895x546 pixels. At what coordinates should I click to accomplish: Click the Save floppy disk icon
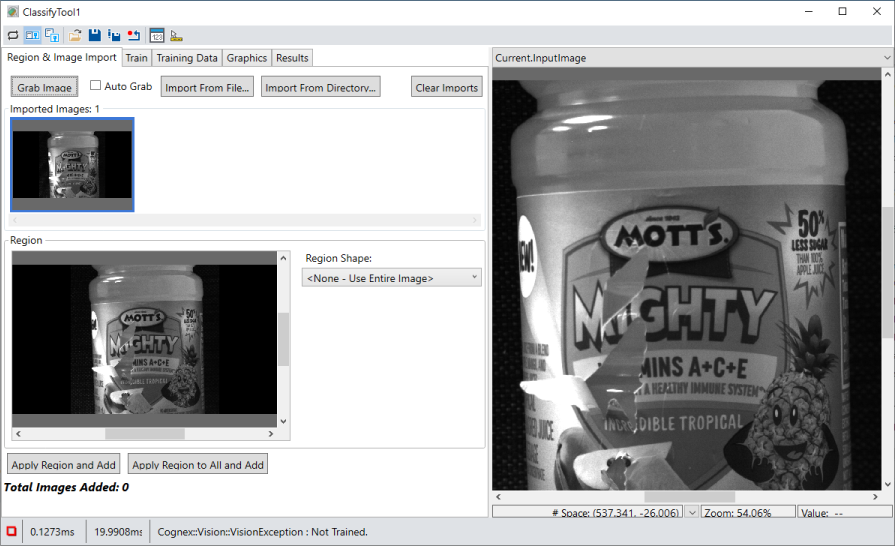(94, 35)
